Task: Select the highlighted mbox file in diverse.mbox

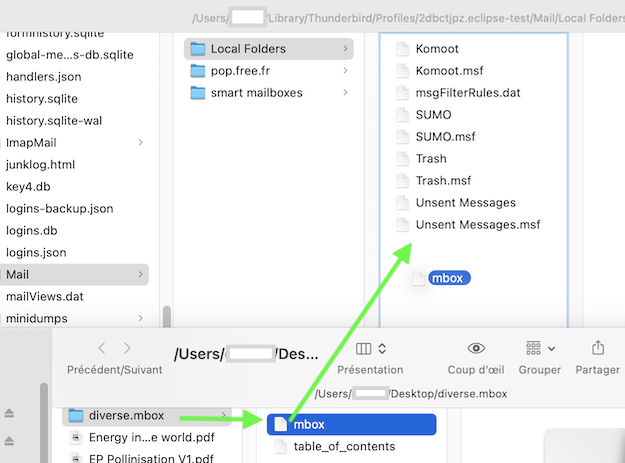Action: 352,424
